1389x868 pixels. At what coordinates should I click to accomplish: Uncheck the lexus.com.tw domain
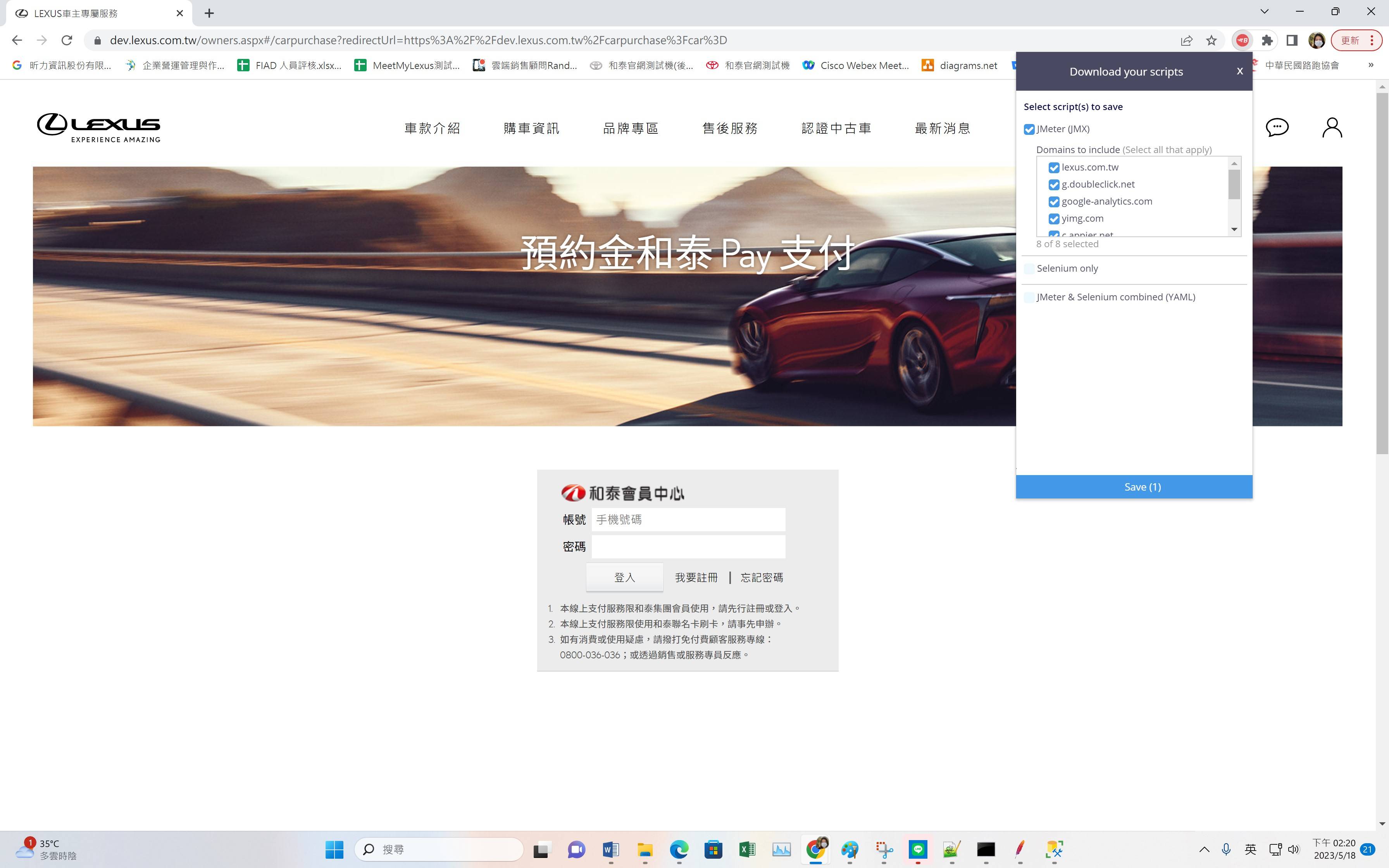tap(1054, 168)
